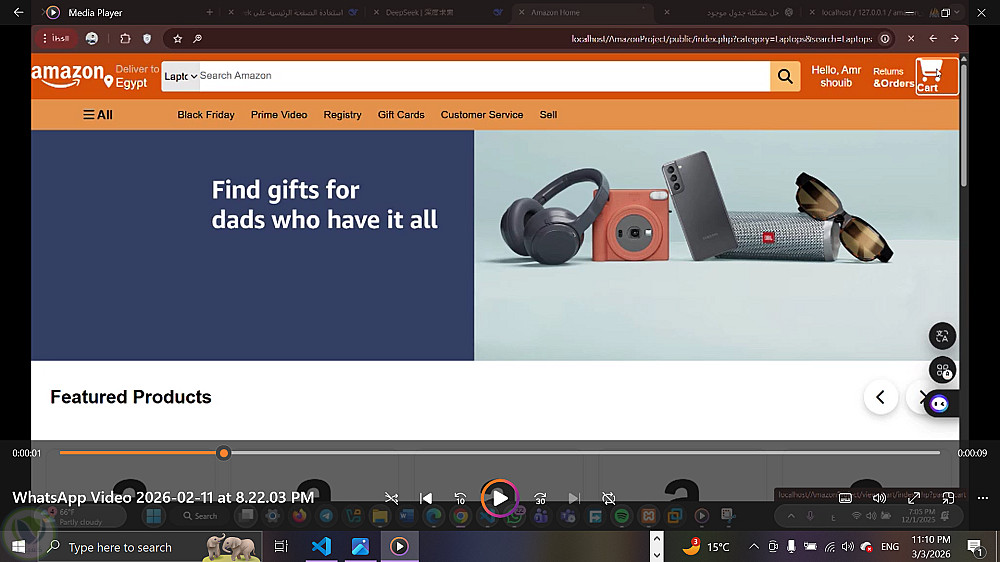
Task: Open the Gift Cards nav item
Action: click(x=401, y=115)
